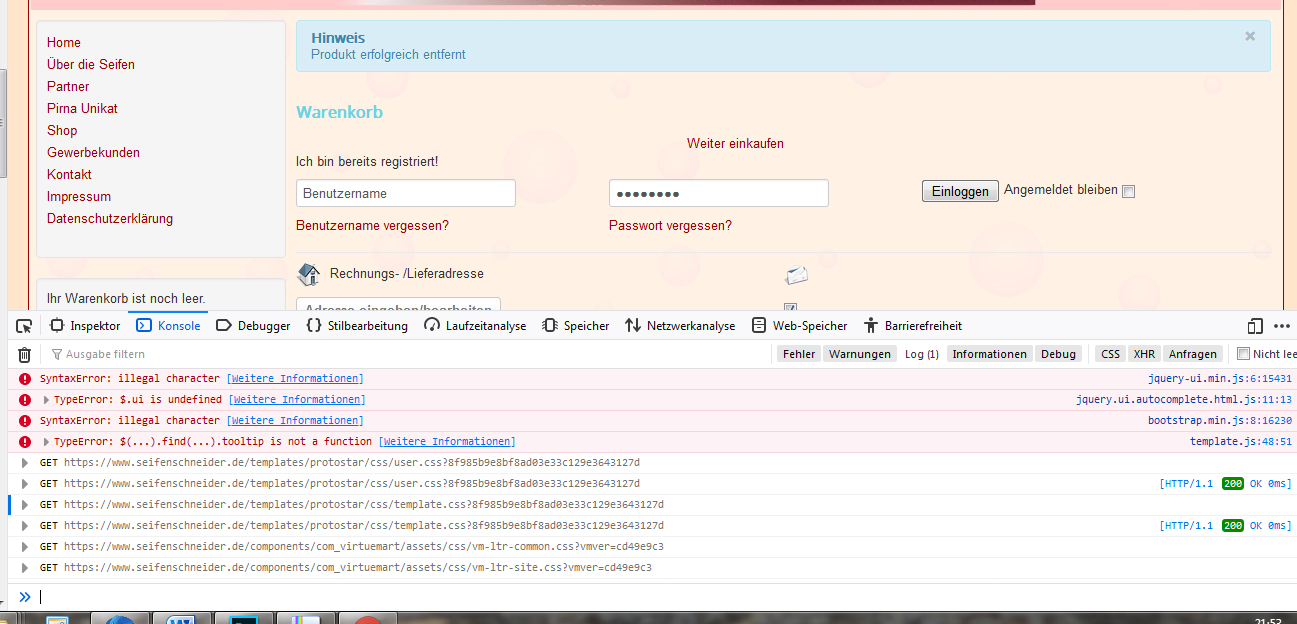1297x624 pixels.
Task: Follow the Passwort vergessen? link
Action: tap(670, 226)
